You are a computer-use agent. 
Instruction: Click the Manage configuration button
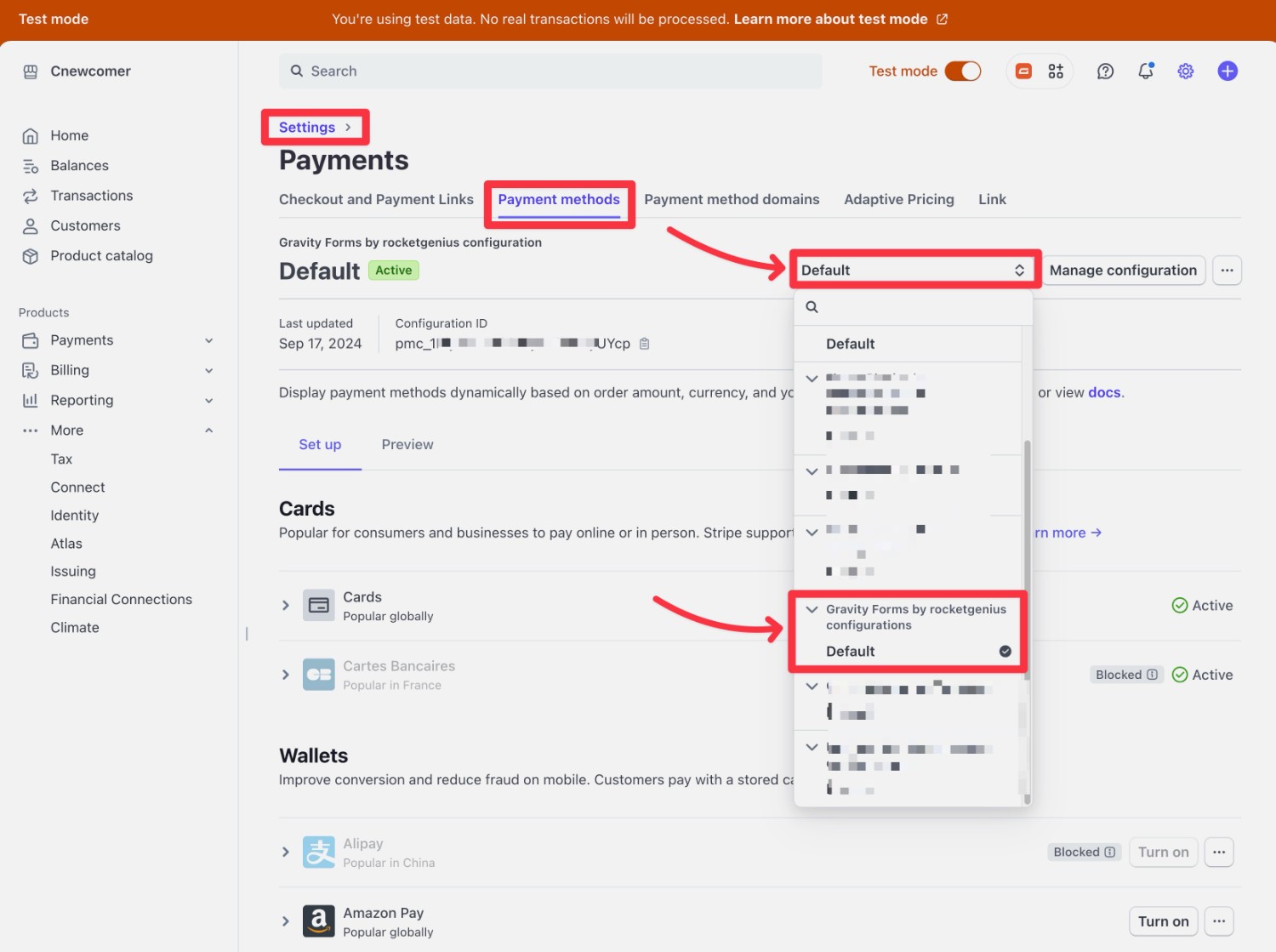click(x=1123, y=271)
